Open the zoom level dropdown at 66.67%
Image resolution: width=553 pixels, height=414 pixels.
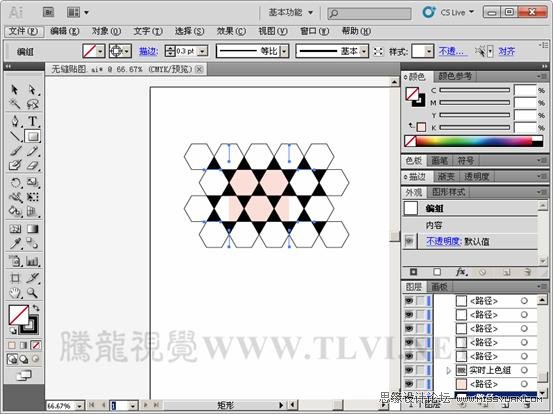pos(79,406)
